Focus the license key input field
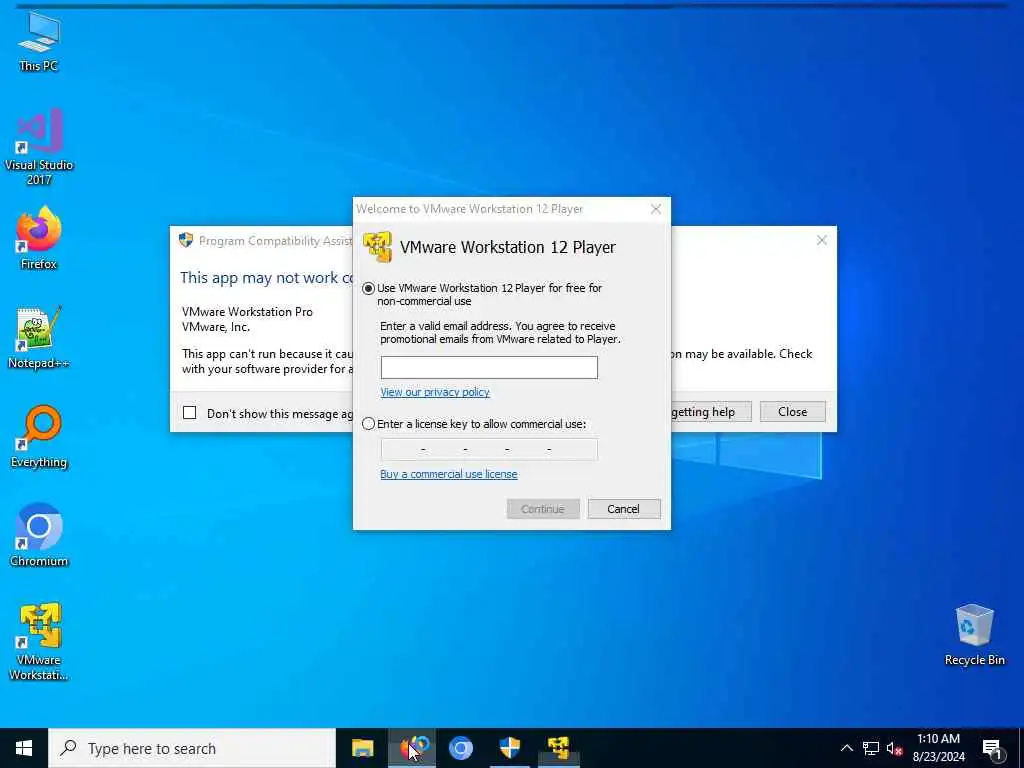This screenshot has height=768, width=1024. [x=489, y=449]
